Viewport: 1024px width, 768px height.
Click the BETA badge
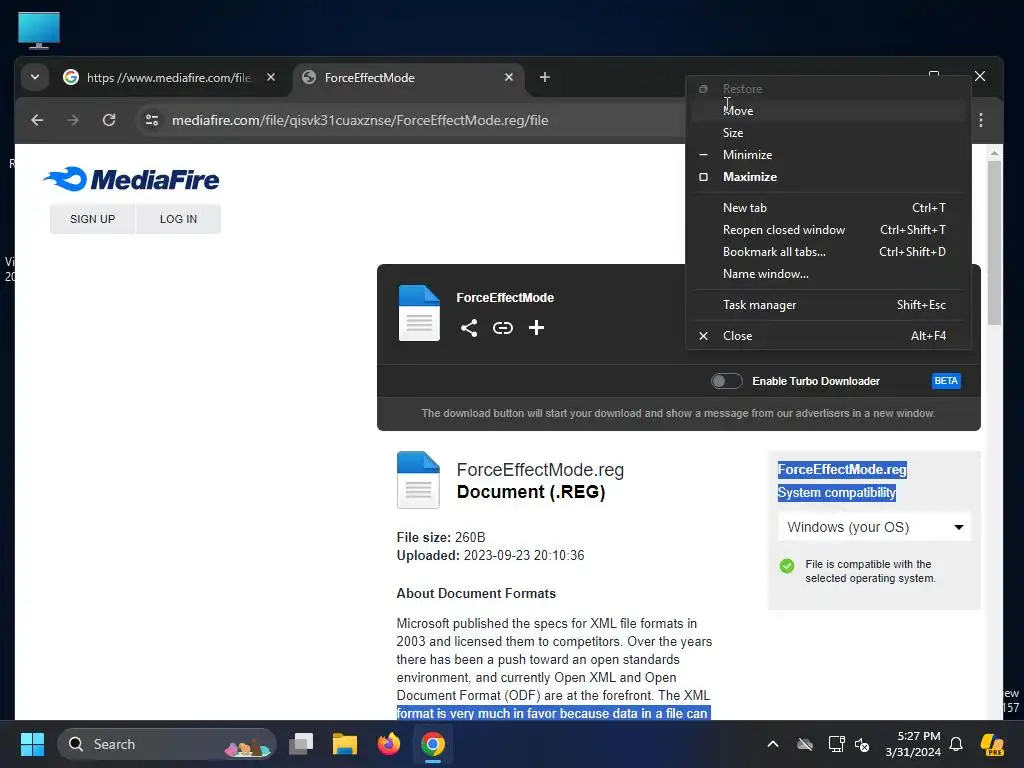[x=946, y=381]
